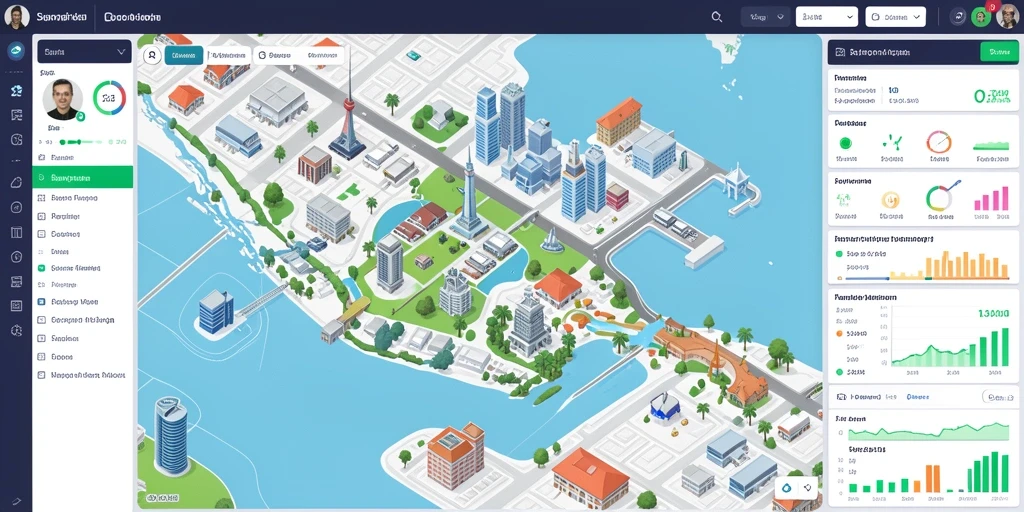Screen dimensions: 1024x512
Task: Expand the dark dropdown atop the sidebar panel
Action: [84, 52]
